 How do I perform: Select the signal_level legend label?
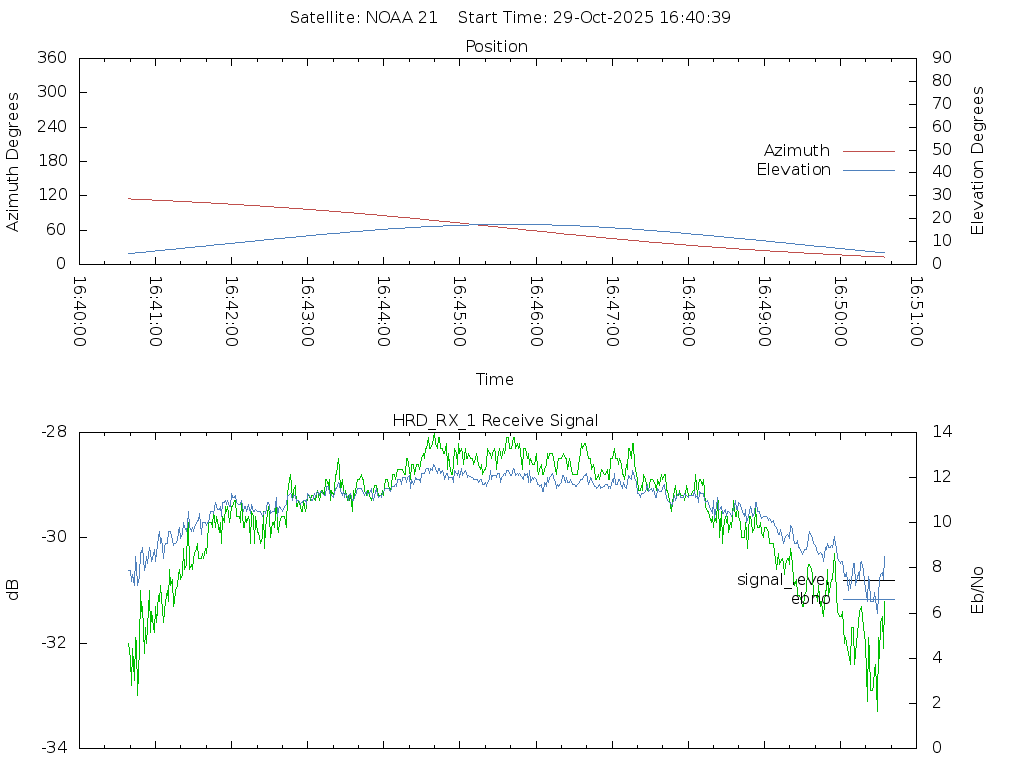(782, 580)
